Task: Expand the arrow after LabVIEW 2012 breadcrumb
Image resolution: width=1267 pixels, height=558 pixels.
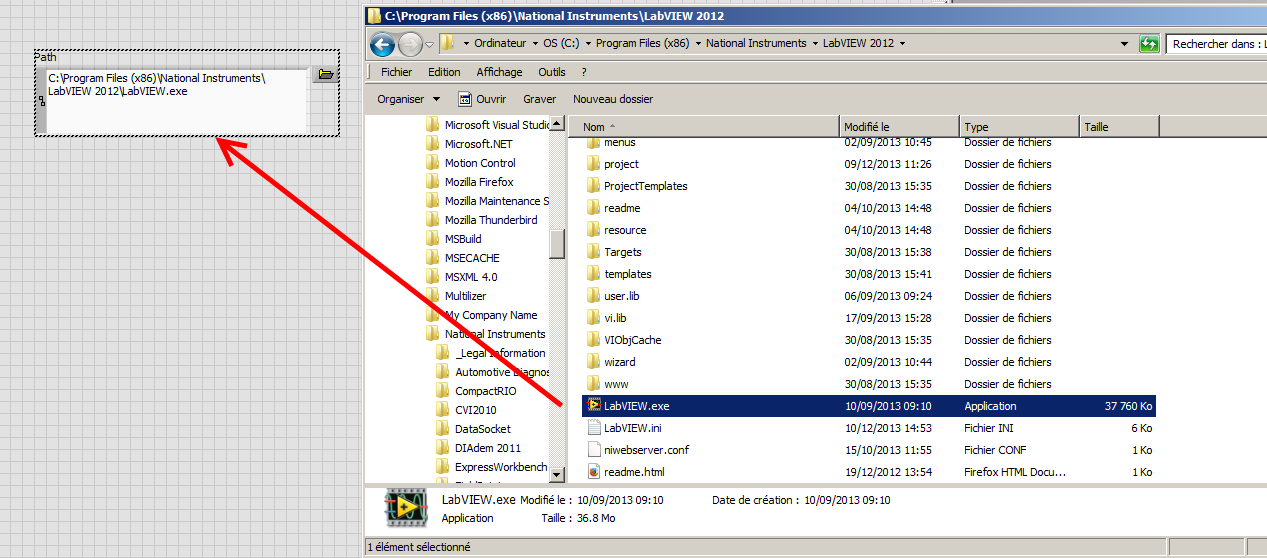Action: (x=903, y=44)
